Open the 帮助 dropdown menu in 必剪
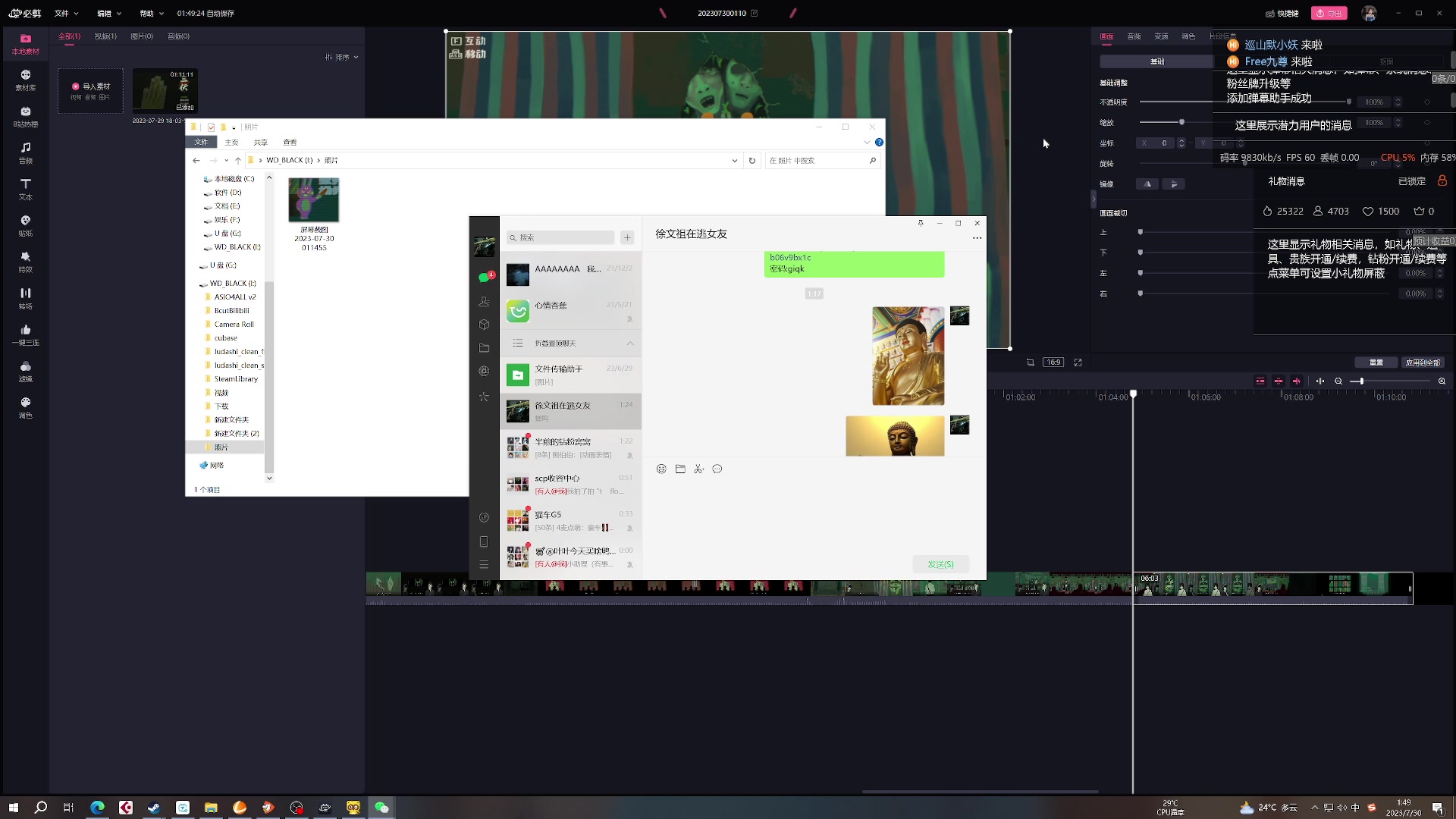Image resolution: width=1456 pixels, height=819 pixels. (x=152, y=14)
